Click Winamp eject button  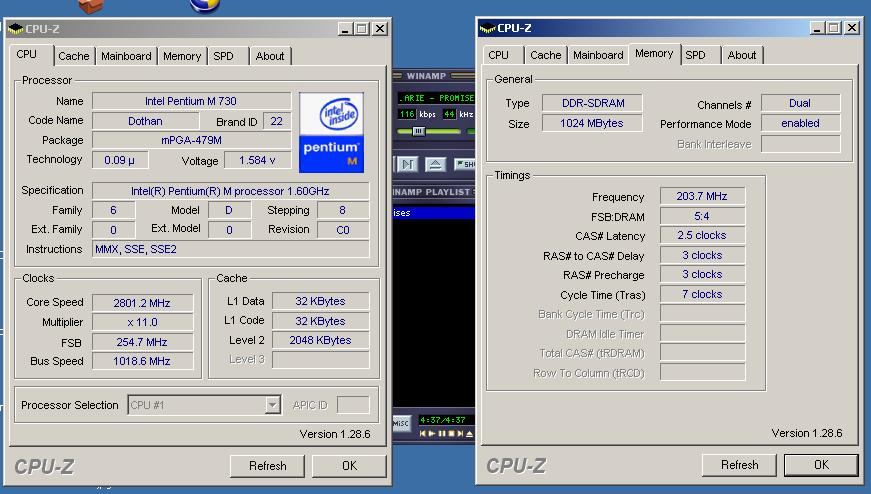point(436,164)
